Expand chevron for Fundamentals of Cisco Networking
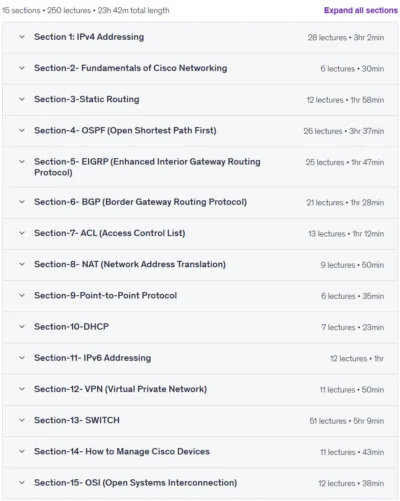400x501 pixels. tap(22, 68)
